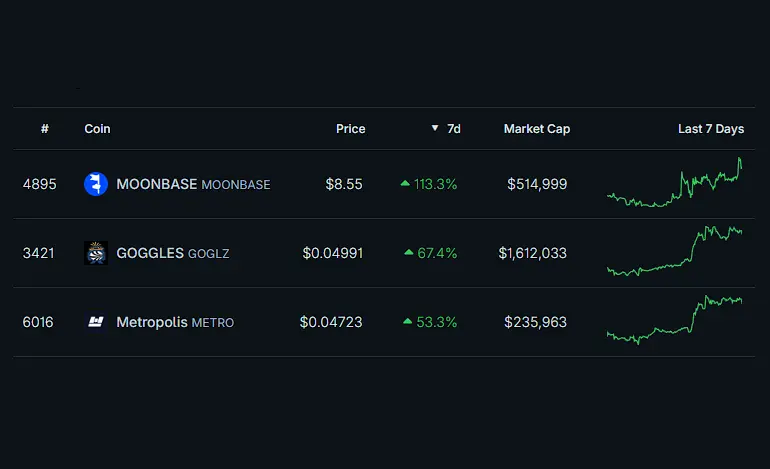This screenshot has height=469, width=770.
Task: Open the GOGGLES GOGLZ coin link
Action: [173, 253]
